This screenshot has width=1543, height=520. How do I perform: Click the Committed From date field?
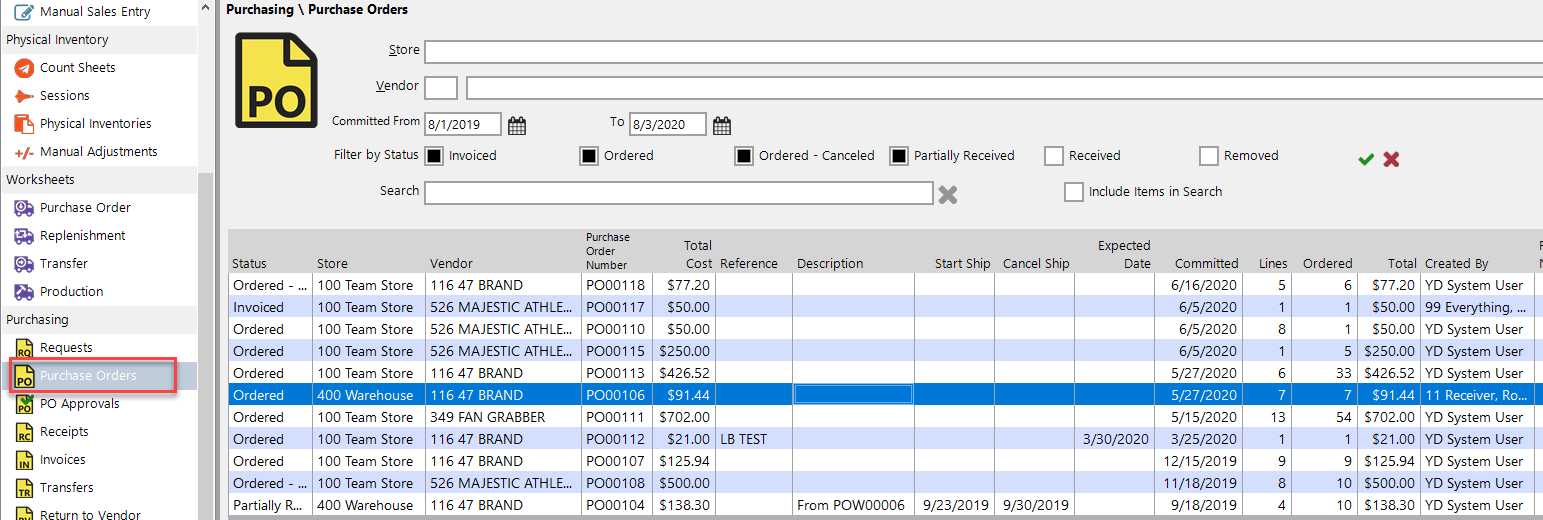[x=464, y=125]
